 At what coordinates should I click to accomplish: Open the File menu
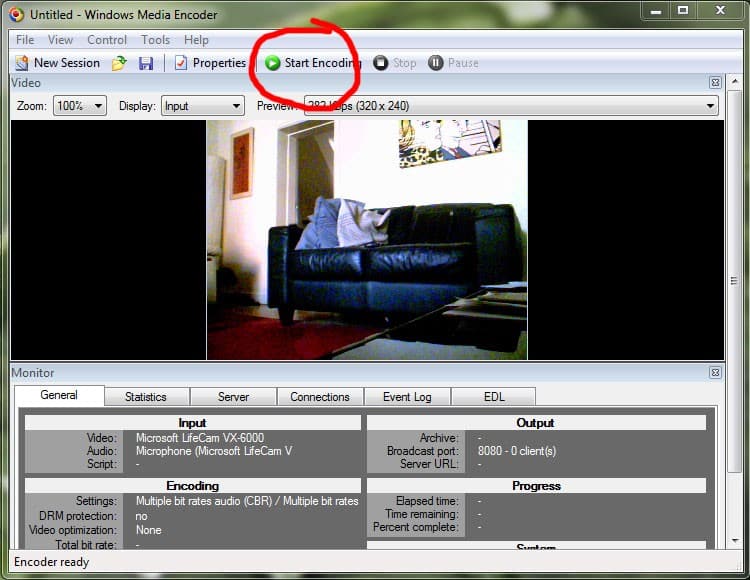[25, 40]
